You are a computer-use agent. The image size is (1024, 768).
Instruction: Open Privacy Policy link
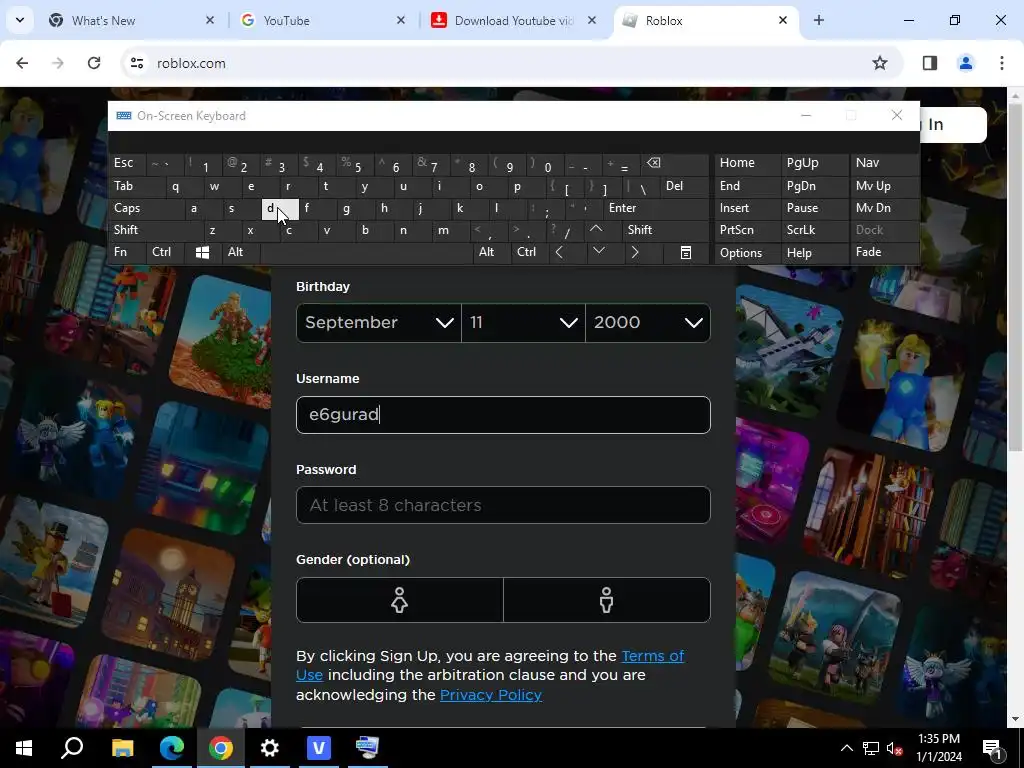490,695
